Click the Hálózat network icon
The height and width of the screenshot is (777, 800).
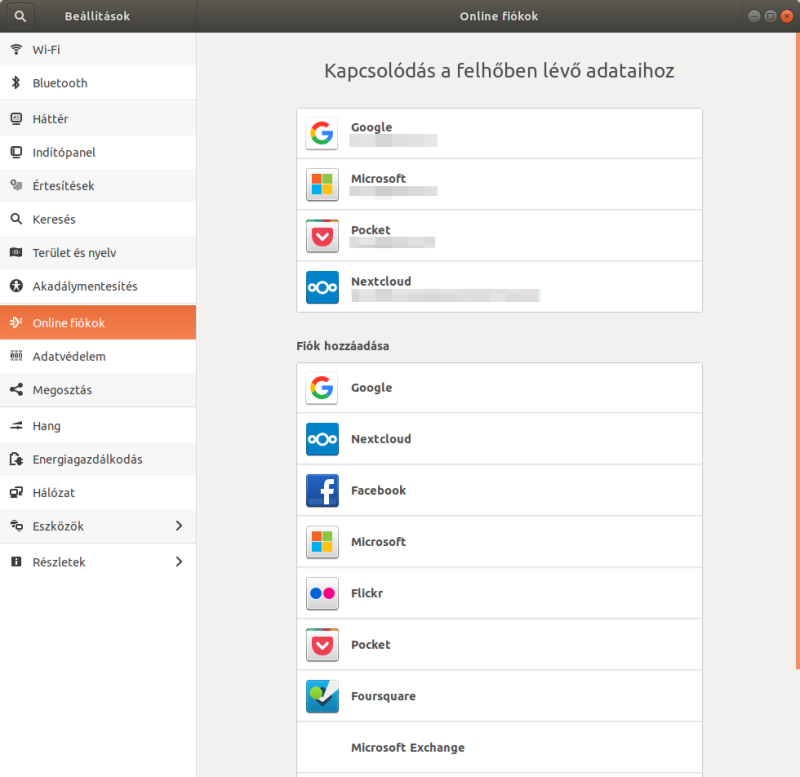tap(16, 492)
